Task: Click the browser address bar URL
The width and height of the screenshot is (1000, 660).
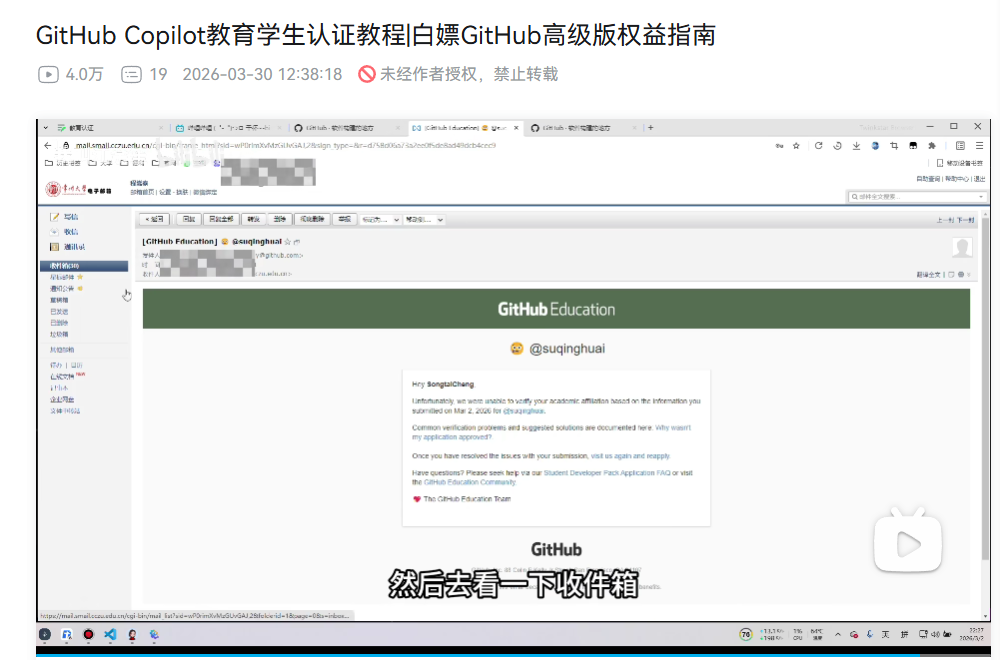Action: [x=285, y=145]
